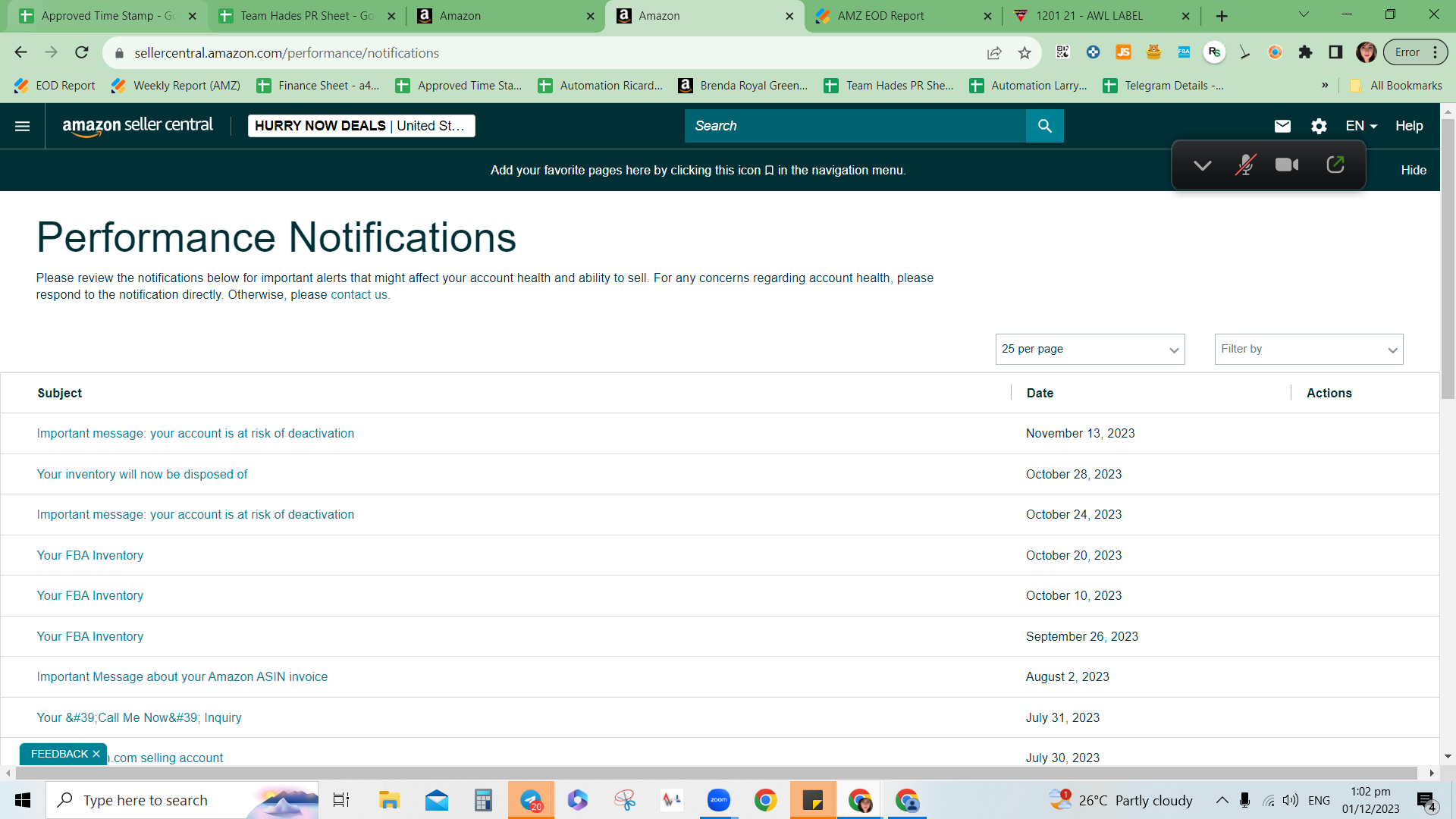Click the contact us link
Viewport: 1456px width, 819px height.
[359, 295]
